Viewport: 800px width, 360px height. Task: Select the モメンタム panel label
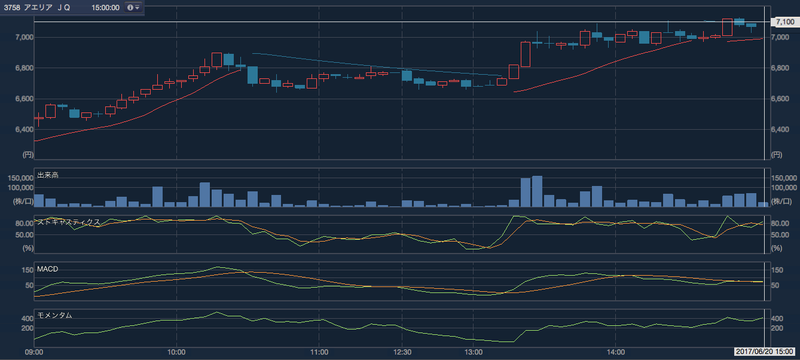click(54, 315)
